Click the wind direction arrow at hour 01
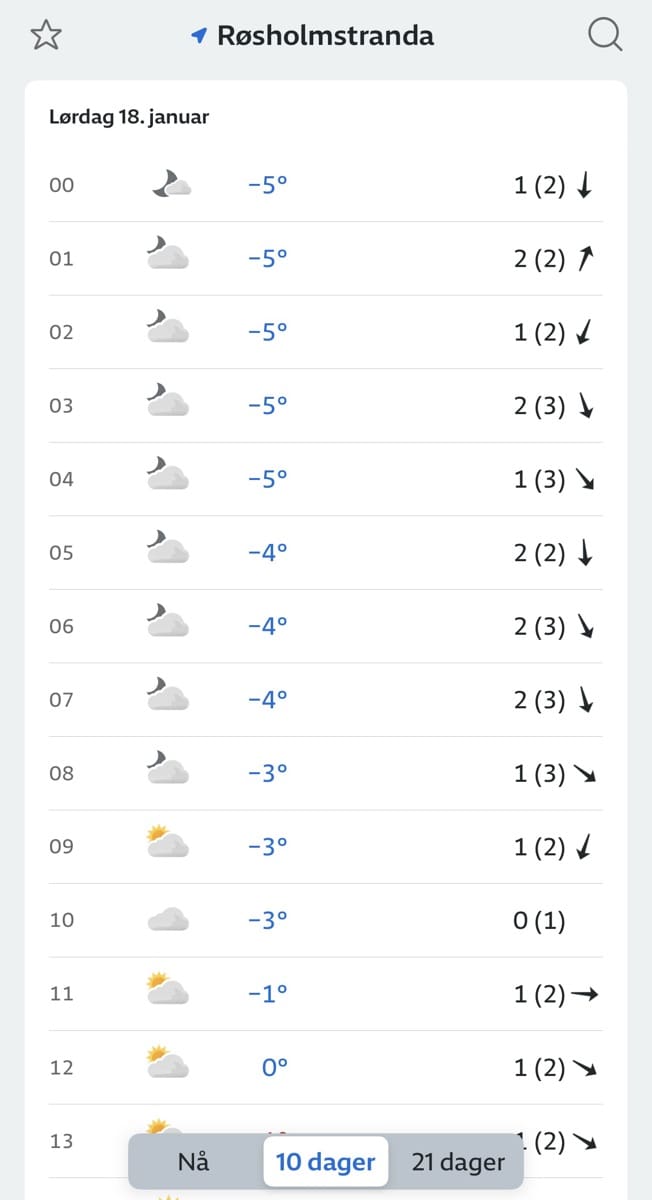Image resolution: width=652 pixels, height=1200 pixels. tap(586, 258)
